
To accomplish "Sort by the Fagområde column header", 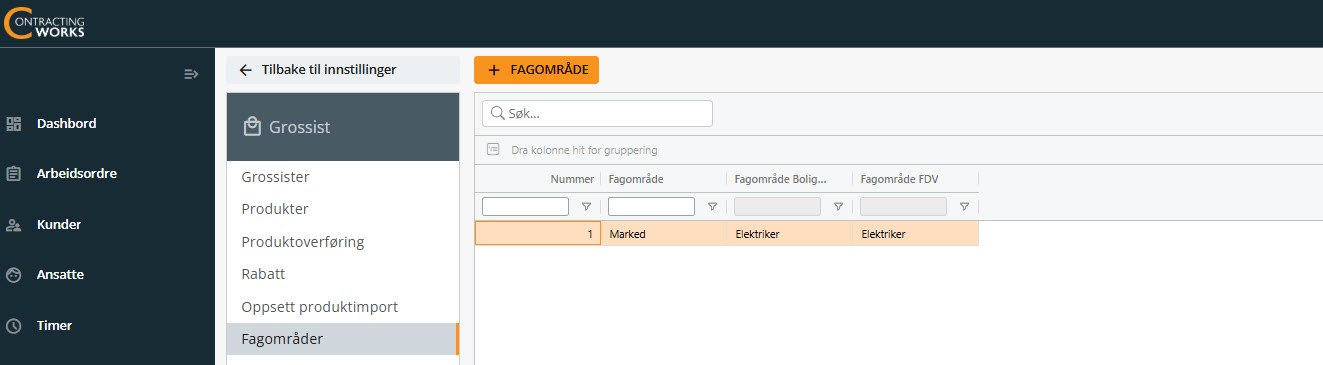I will click(663, 179).
